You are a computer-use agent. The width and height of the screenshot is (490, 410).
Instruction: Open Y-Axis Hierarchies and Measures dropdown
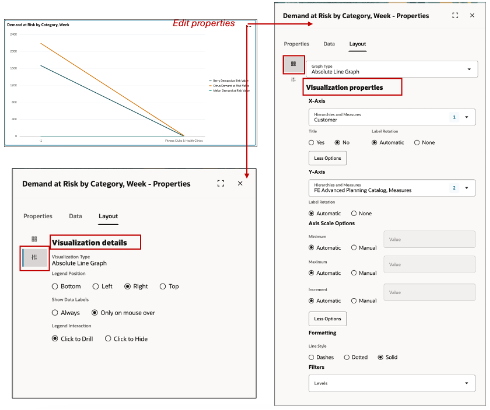(x=392, y=188)
